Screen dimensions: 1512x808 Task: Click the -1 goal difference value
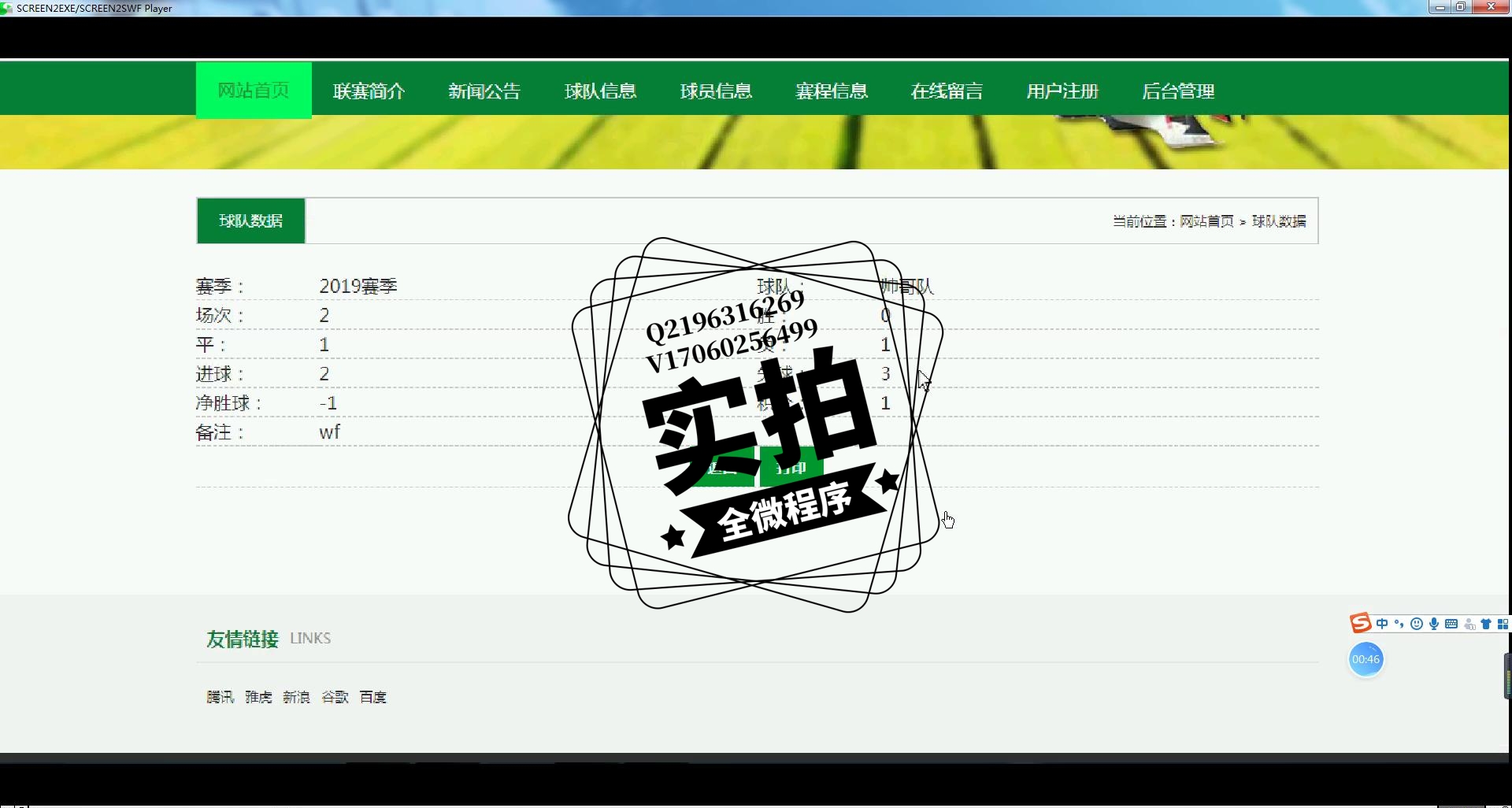(328, 403)
